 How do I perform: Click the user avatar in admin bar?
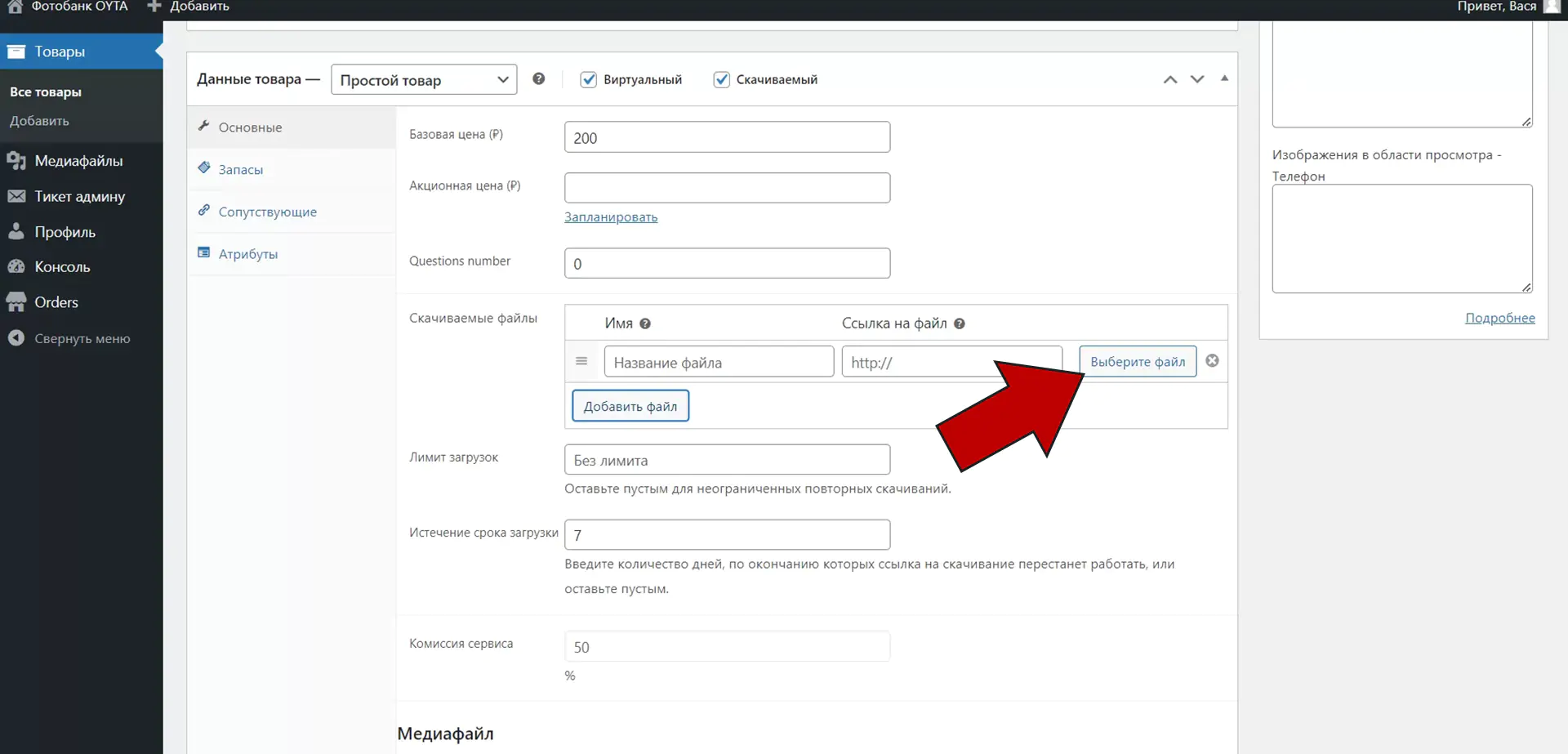pyautogui.click(x=1552, y=6)
